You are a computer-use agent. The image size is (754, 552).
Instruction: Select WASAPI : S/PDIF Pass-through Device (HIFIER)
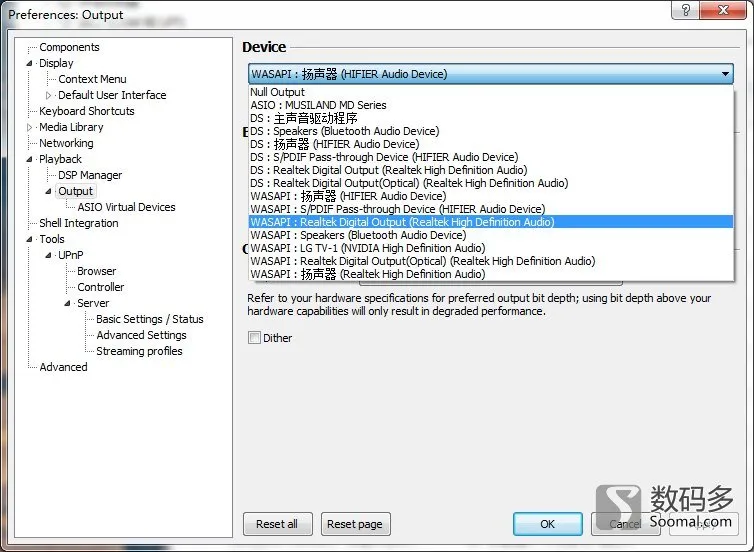(491, 209)
